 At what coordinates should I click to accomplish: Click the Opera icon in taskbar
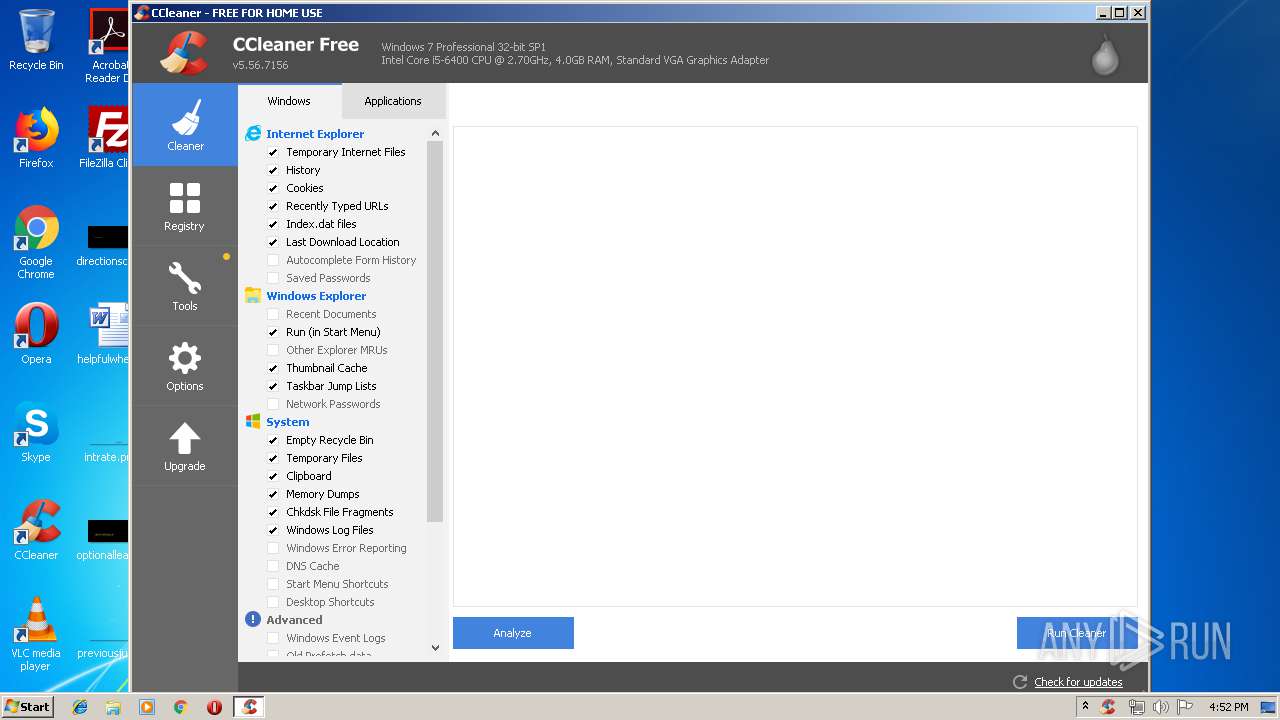(214, 707)
